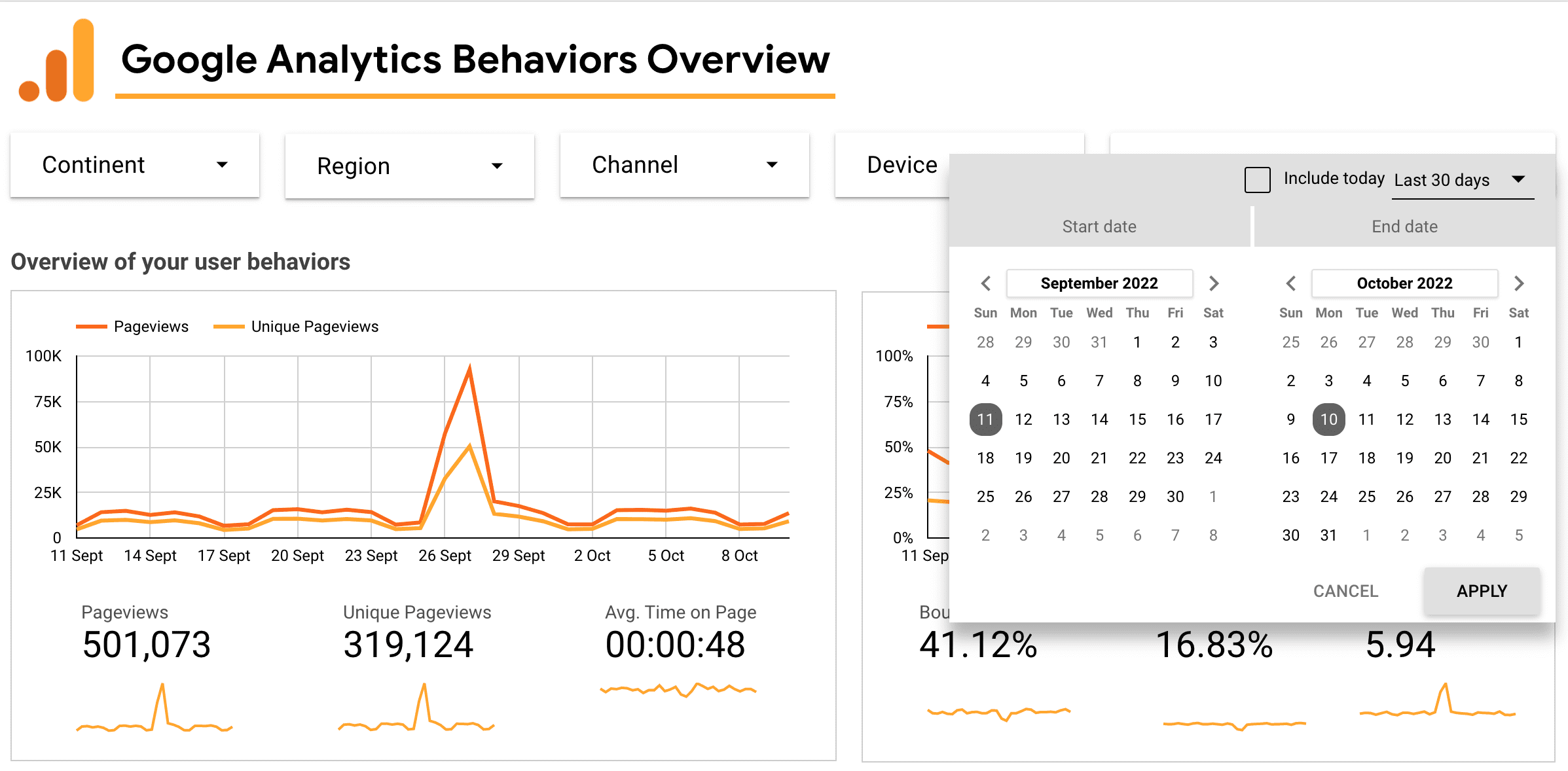This screenshot has height=771, width=1568.
Task: Click the Pageviews sparkline chart
Action: click(x=155, y=708)
